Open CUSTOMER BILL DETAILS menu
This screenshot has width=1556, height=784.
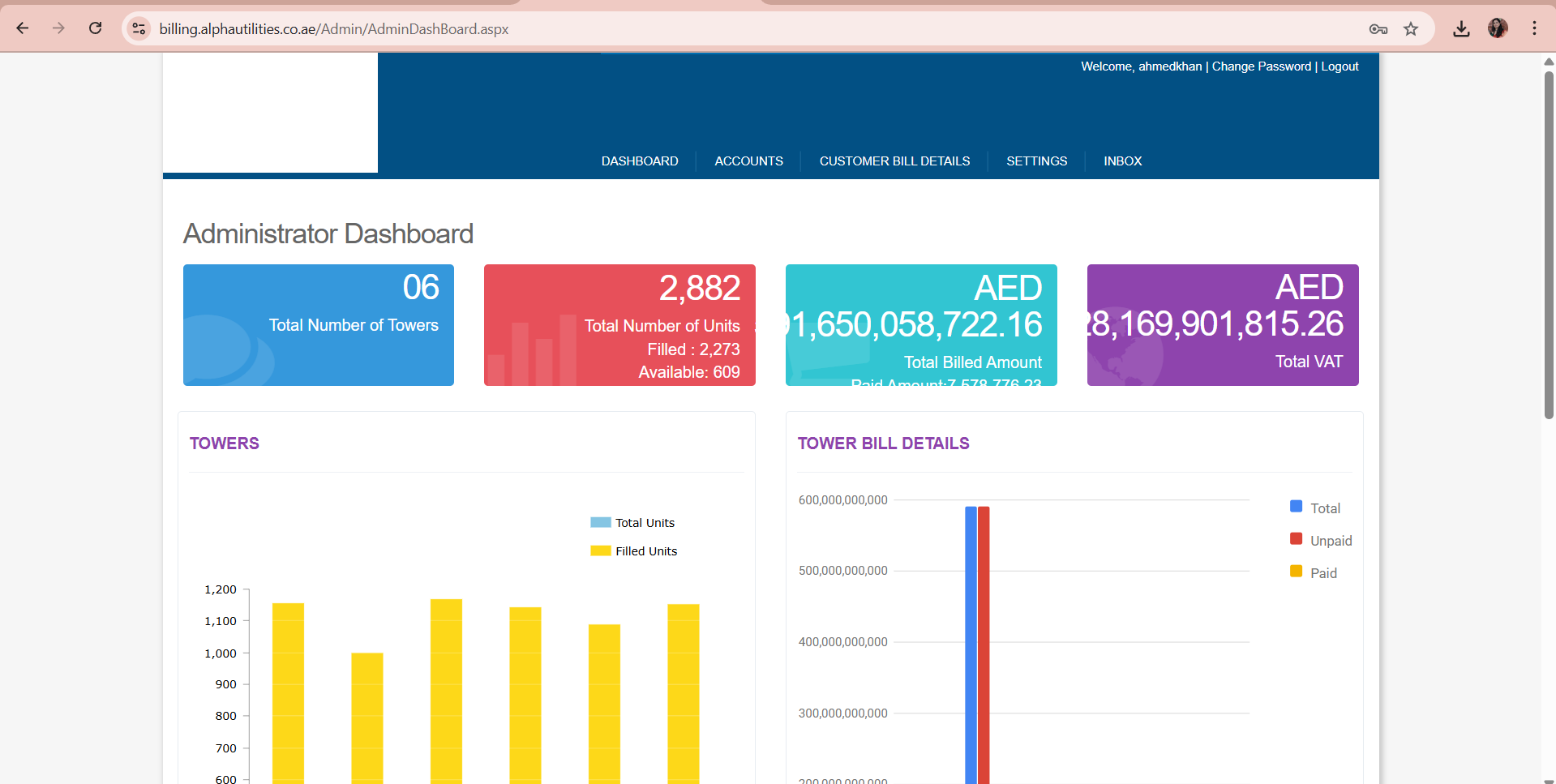pyautogui.click(x=894, y=161)
